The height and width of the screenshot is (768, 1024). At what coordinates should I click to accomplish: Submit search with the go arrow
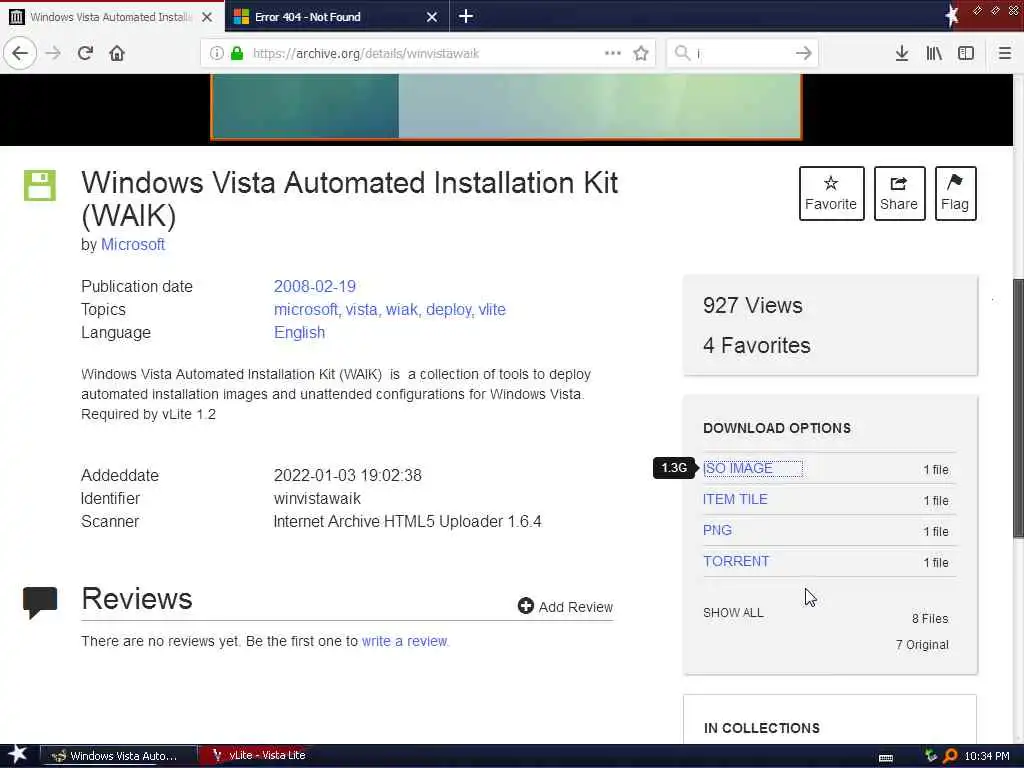[804, 53]
